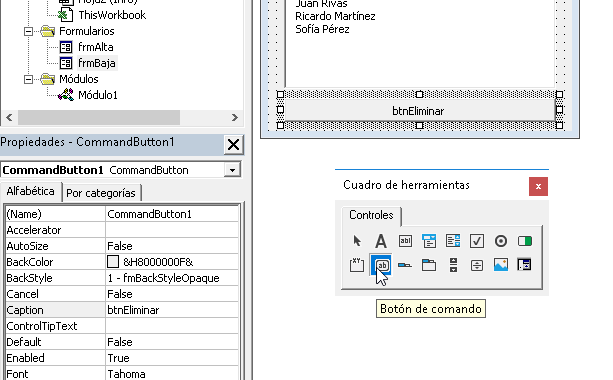Open the Controles tab in toolbox

[x=371, y=215]
